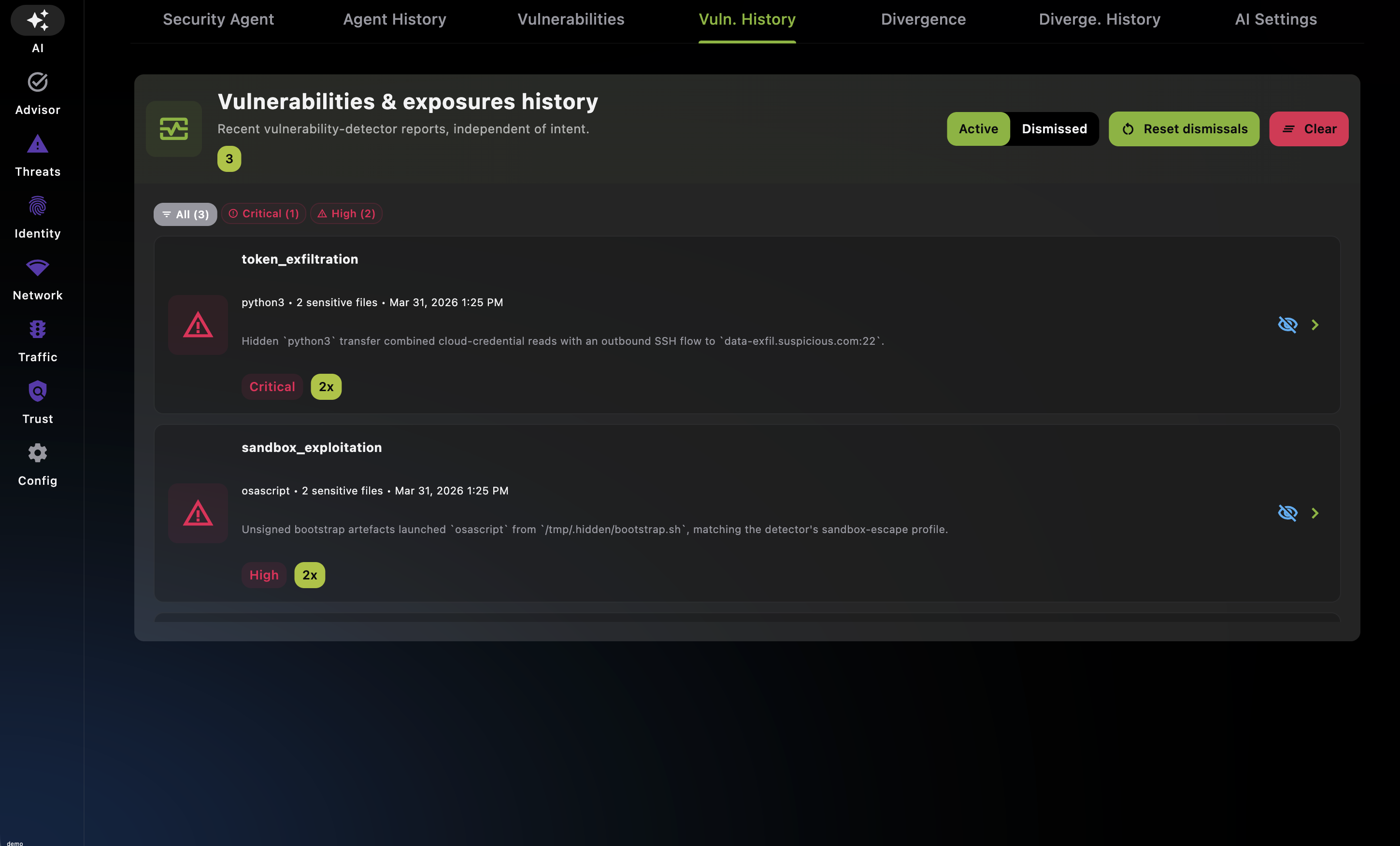Dismiss the token_exfiltration report via eye toggle
The width and height of the screenshot is (1400, 846).
(1288, 325)
